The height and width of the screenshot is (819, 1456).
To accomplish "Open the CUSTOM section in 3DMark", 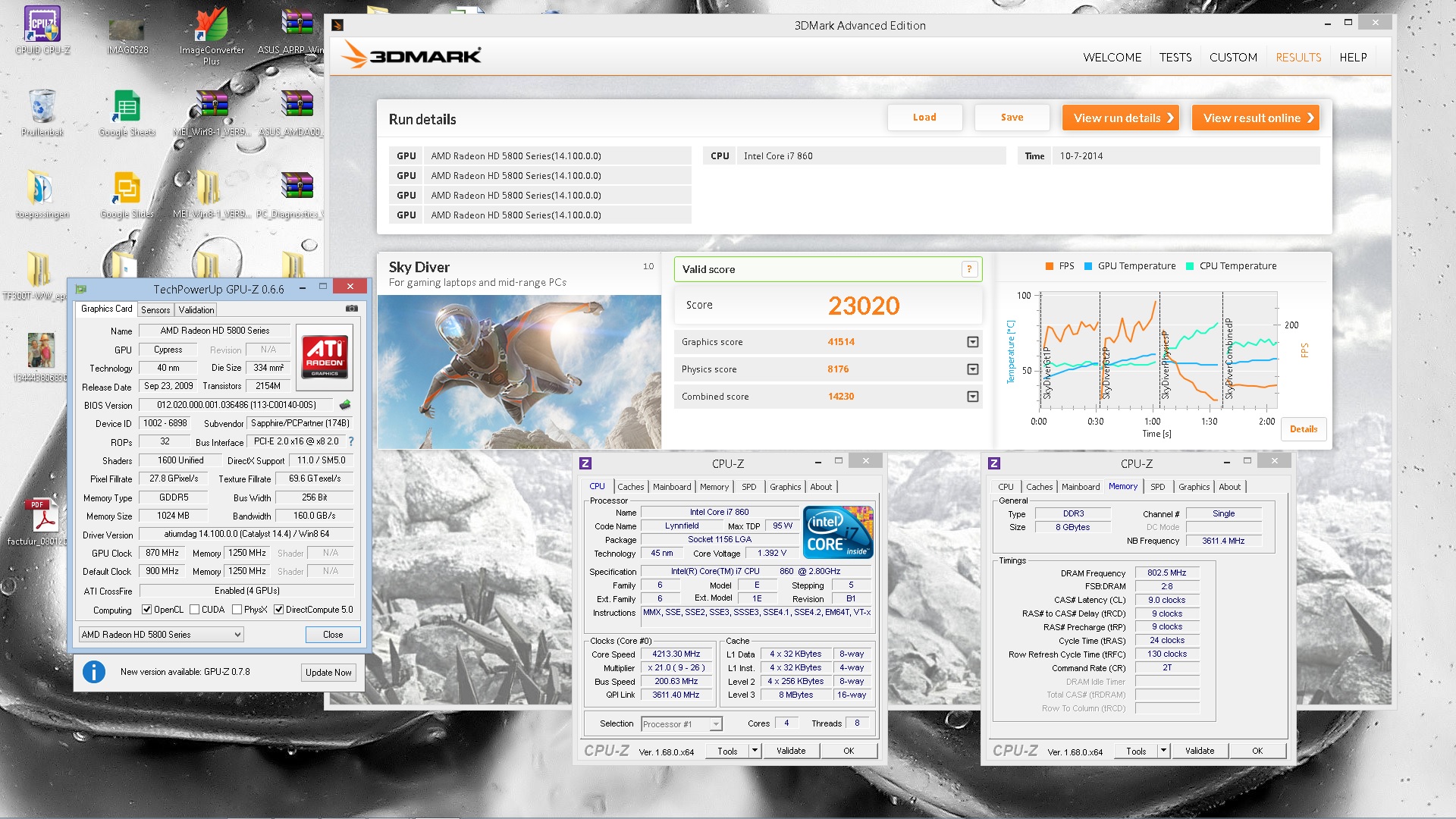I will pyautogui.click(x=1233, y=58).
